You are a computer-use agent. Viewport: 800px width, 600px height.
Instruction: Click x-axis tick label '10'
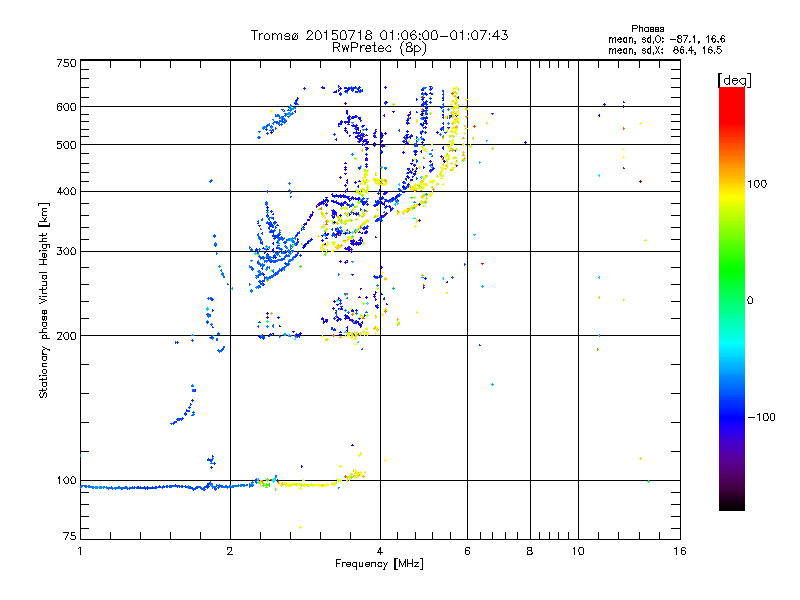point(578,551)
